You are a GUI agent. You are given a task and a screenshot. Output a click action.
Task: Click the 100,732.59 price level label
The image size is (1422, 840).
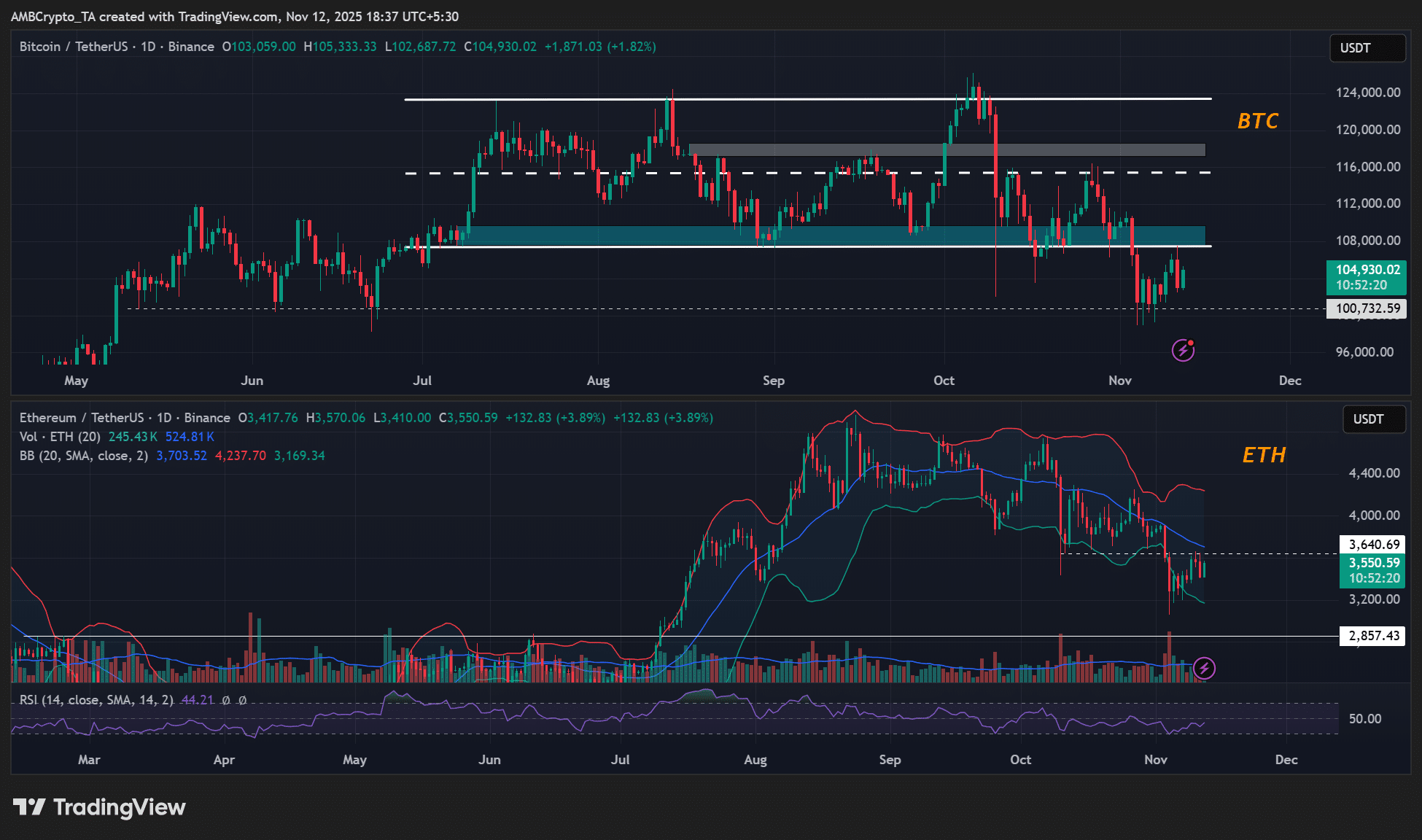click(x=1367, y=308)
